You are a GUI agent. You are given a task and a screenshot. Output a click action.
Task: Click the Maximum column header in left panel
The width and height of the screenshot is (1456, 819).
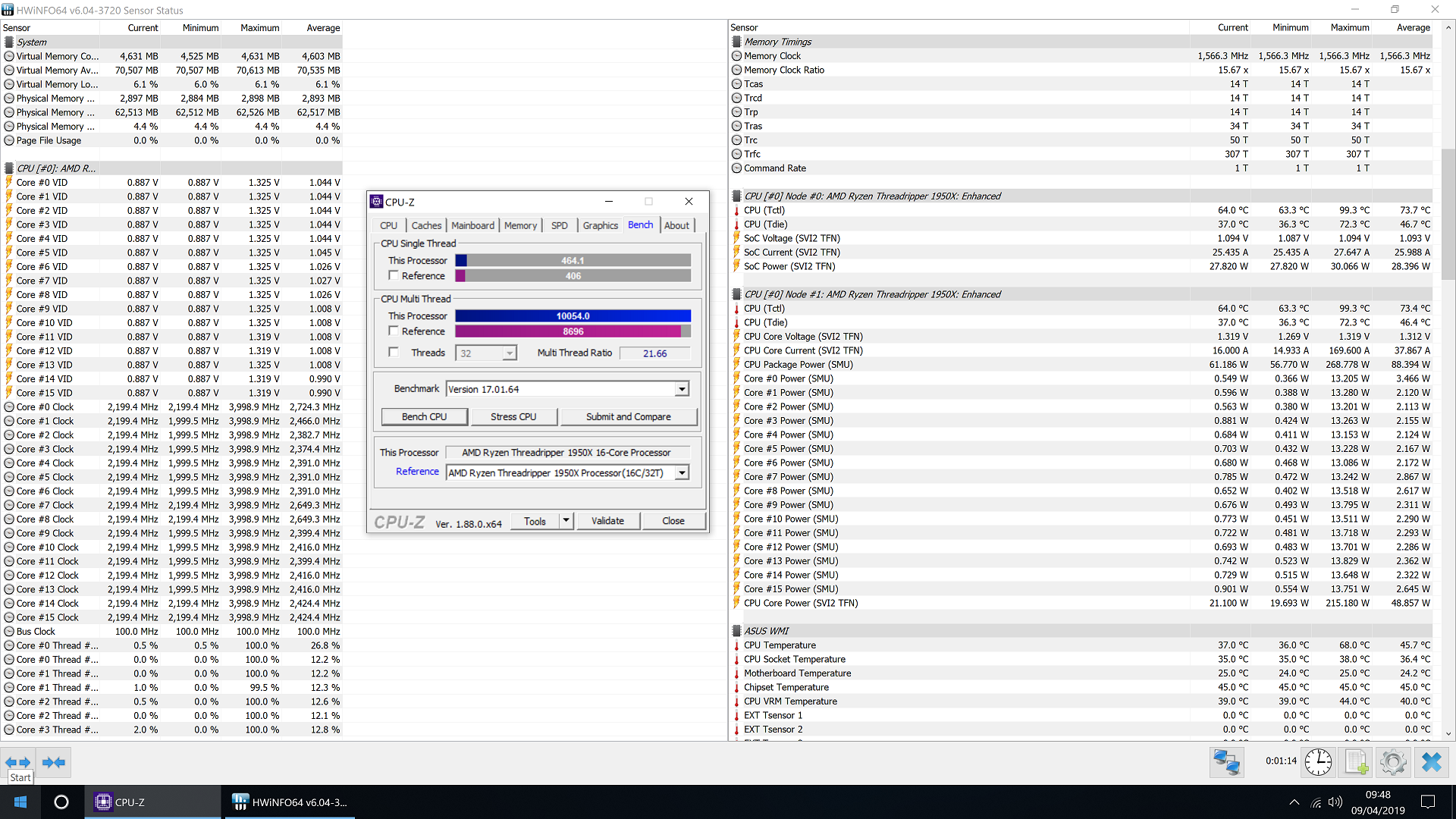pos(260,28)
